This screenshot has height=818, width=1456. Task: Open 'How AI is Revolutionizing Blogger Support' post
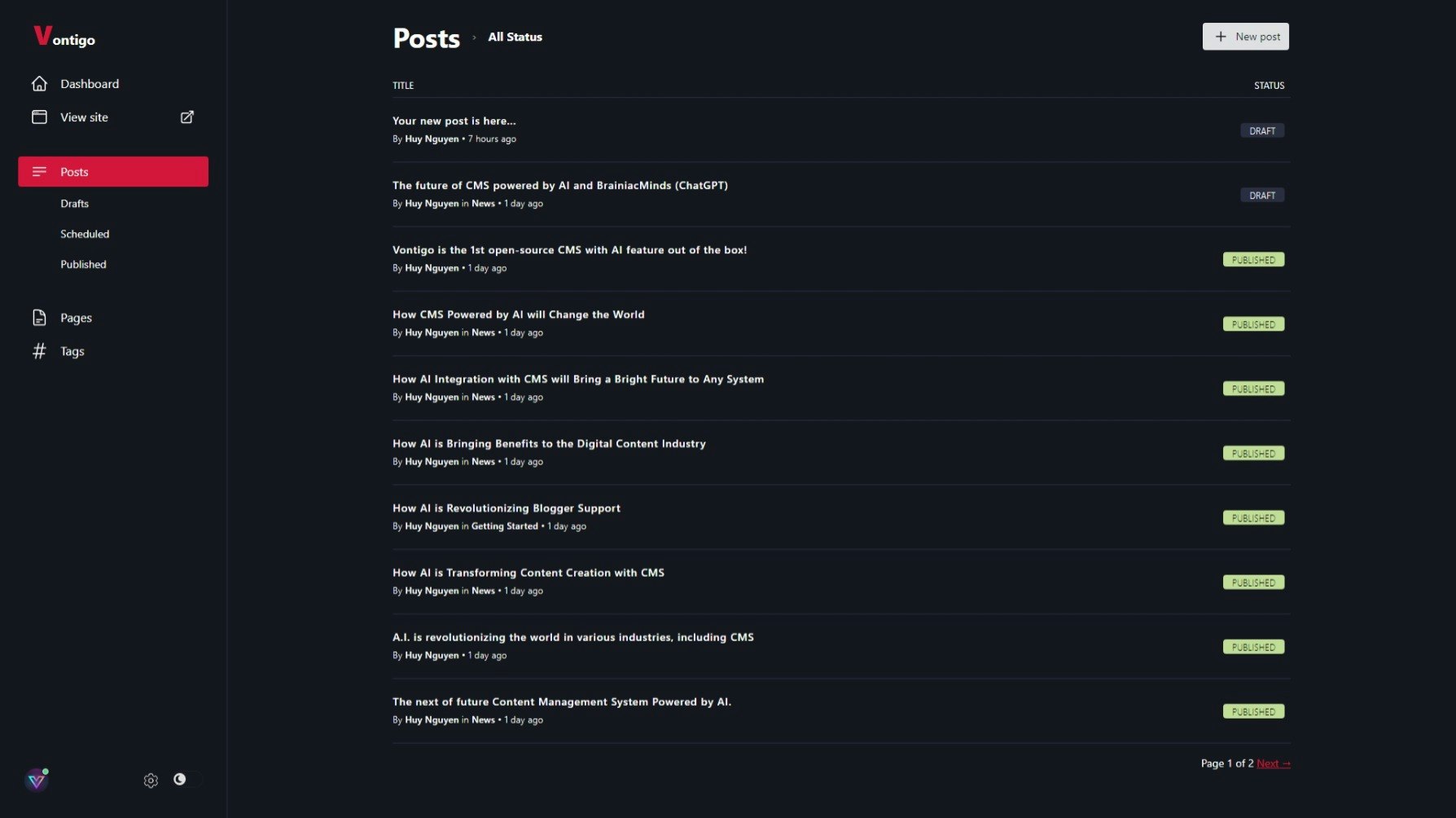[507, 508]
